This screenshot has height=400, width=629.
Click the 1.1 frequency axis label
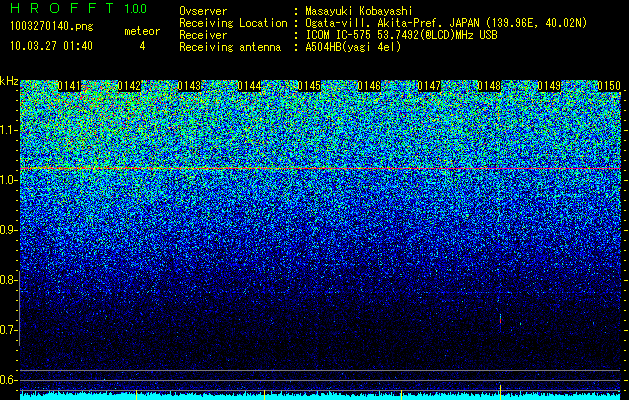[8, 130]
